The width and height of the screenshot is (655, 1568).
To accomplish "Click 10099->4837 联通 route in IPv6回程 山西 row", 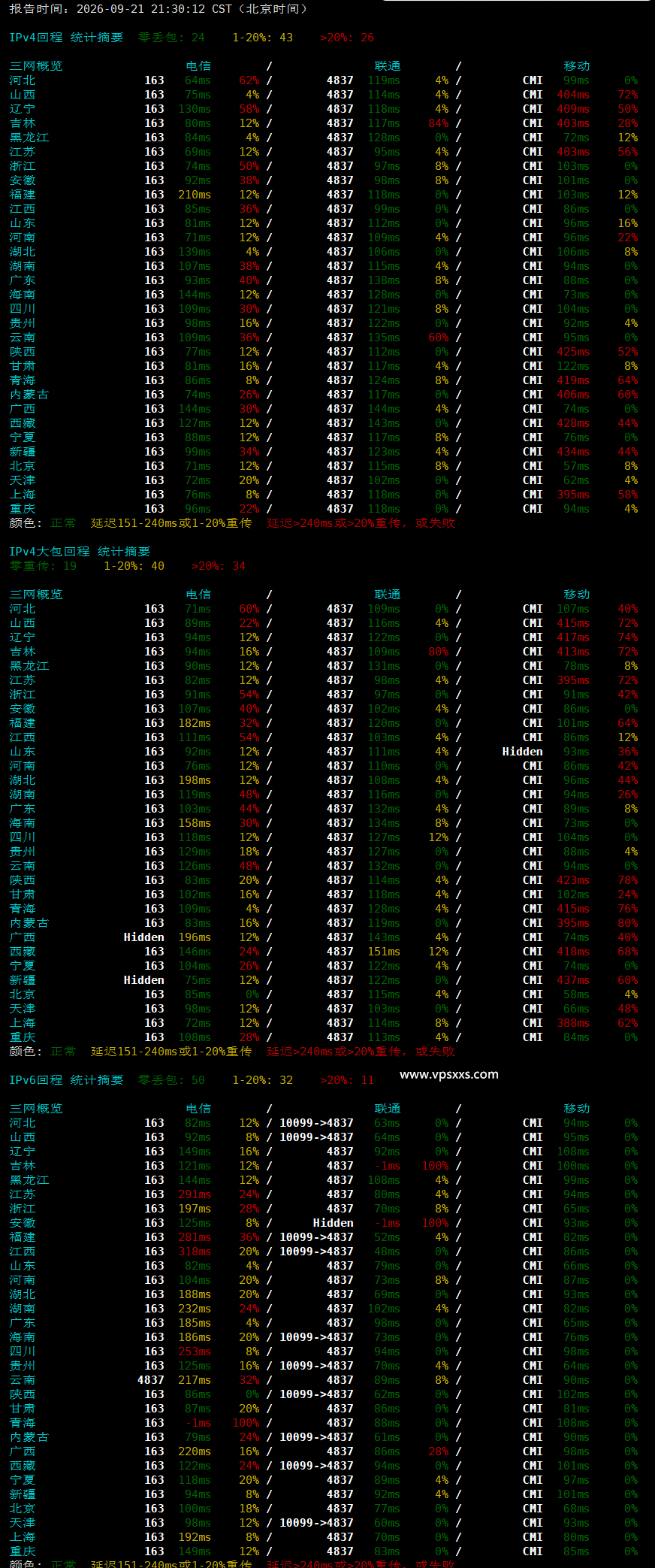I will click(x=316, y=1137).
